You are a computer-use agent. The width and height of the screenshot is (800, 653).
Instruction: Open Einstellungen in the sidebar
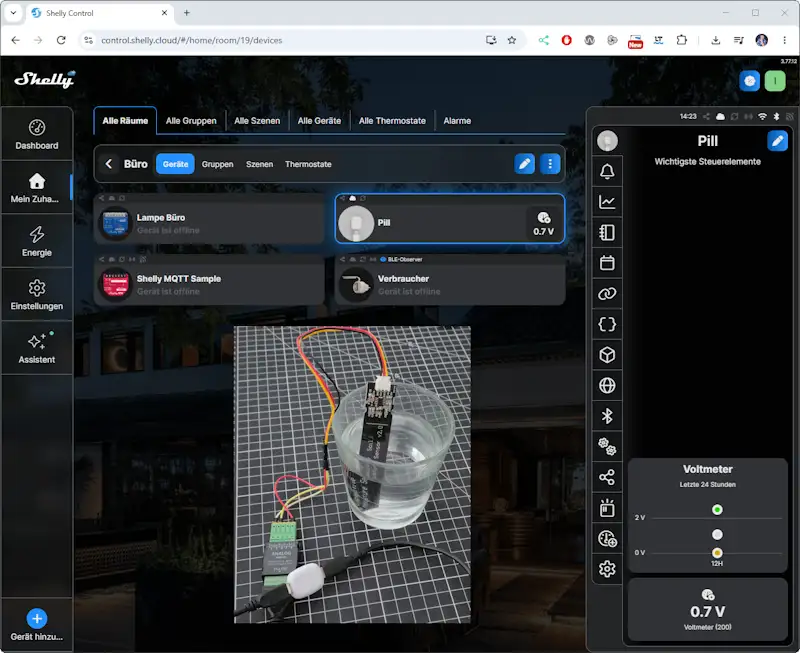[37, 295]
